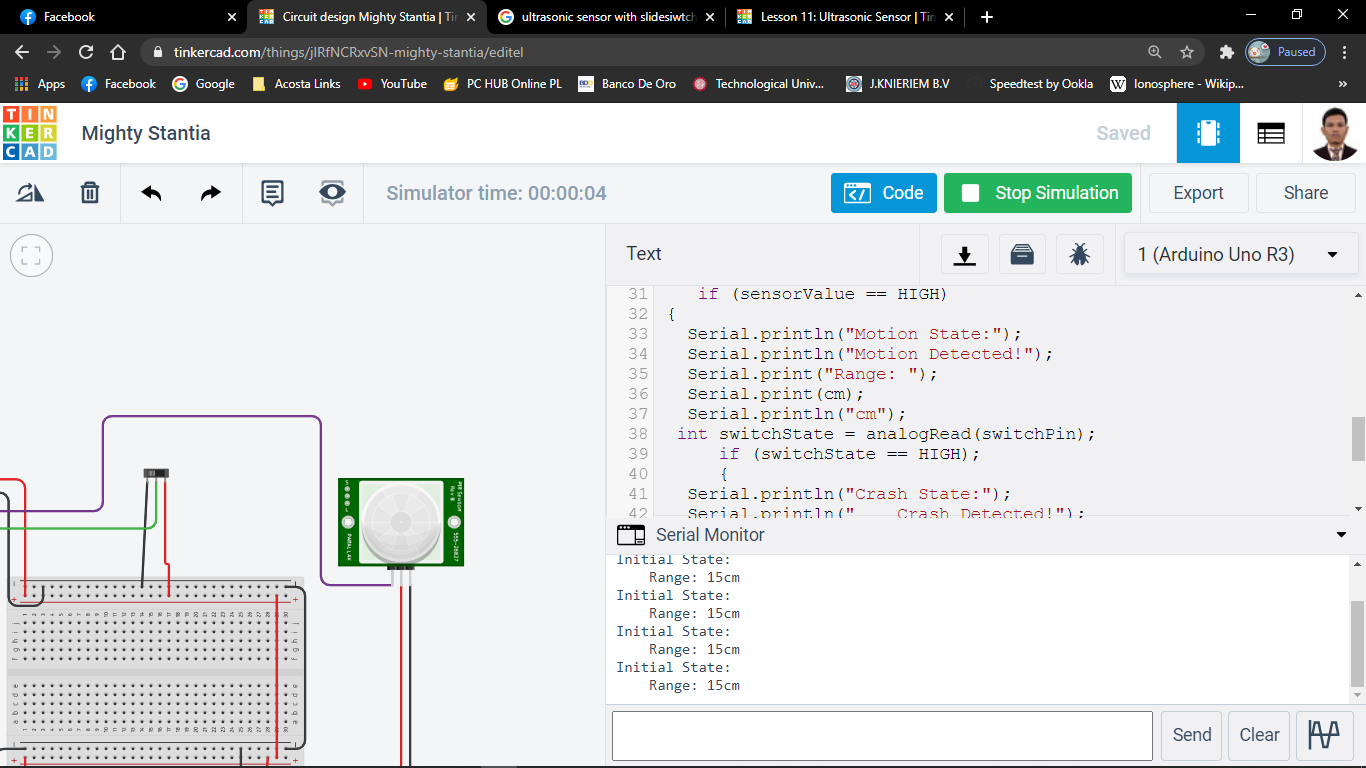The height and width of the screenshot is (768, 1366).
Task: Open the Arduino Uno R3 board dropdown
Action: coord(1240,254)
